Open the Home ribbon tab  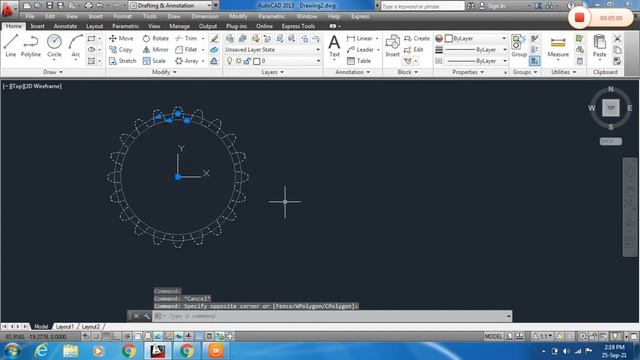tap(13, 26)
